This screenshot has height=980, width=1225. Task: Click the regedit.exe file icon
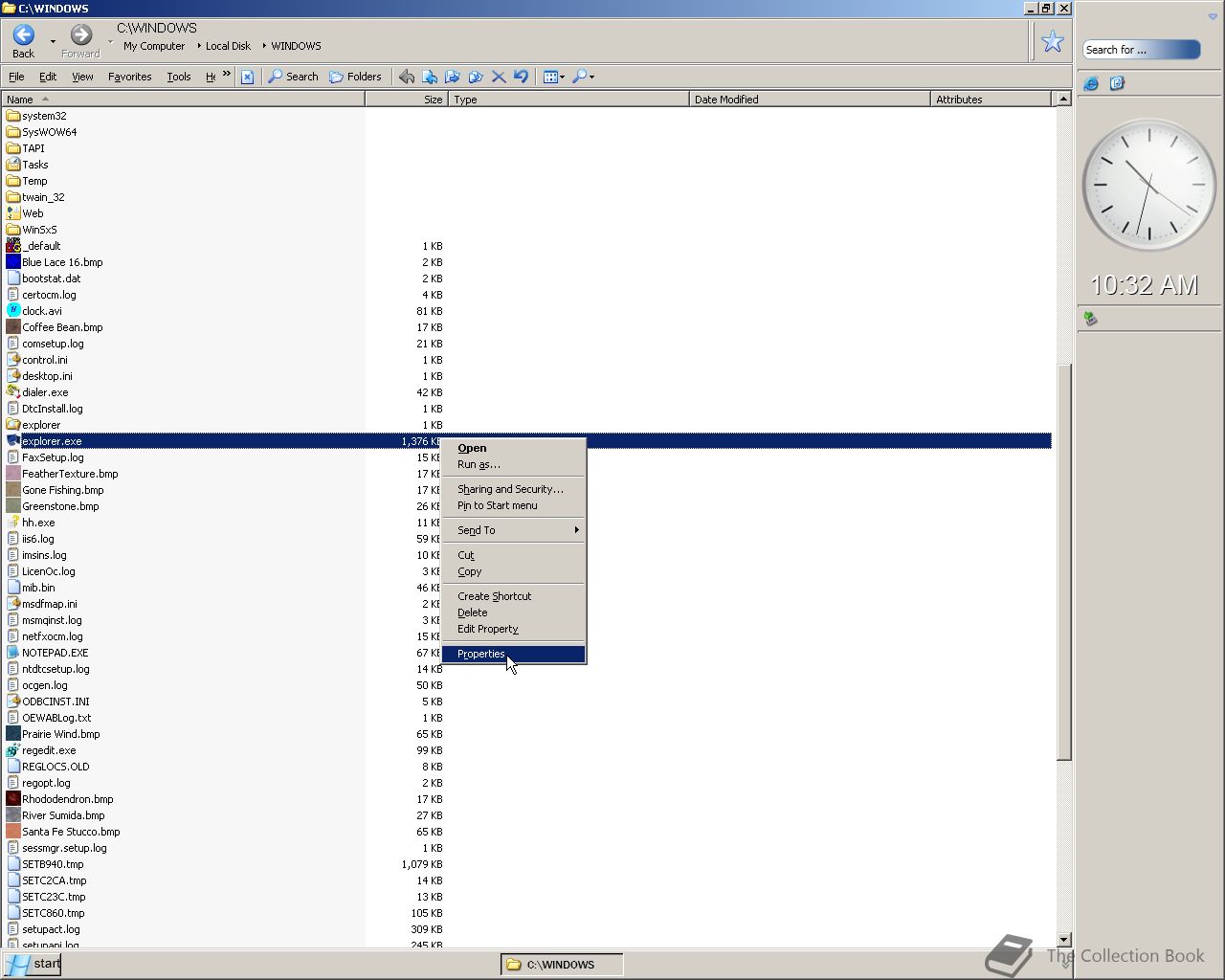coord(13,750)
